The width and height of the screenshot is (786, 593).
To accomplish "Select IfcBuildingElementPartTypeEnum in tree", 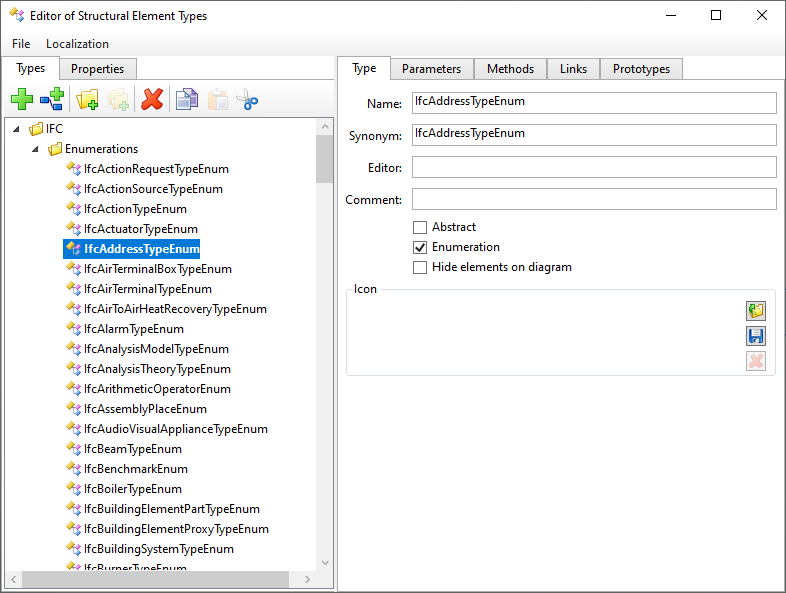I will pyautogui.click(x=172, y=509).
